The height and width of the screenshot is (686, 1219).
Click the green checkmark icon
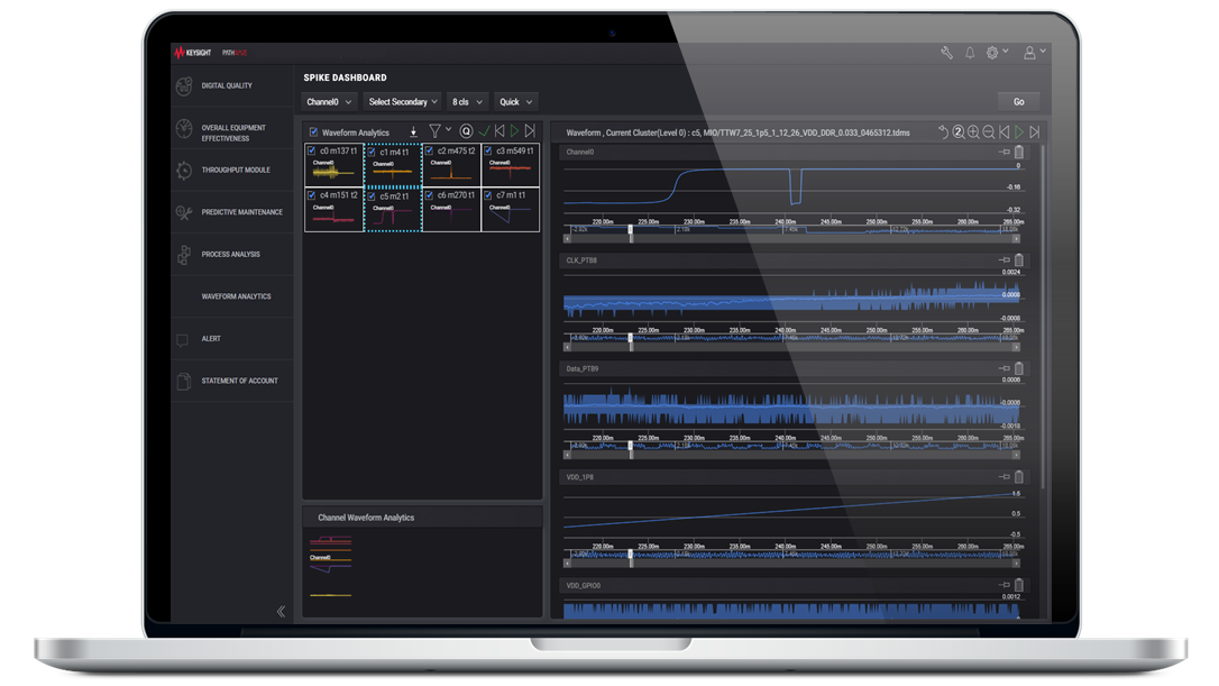click(484, 131)
